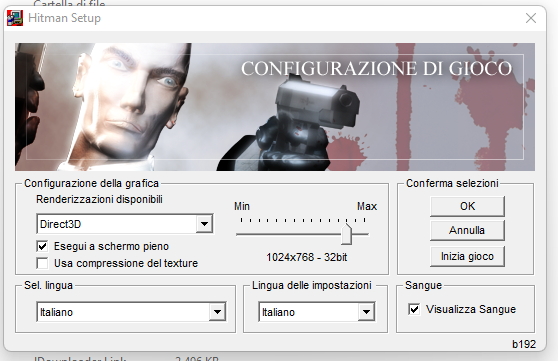The height and width of the screenshot is (361, 558).
Task: Start the game with Inizia gioco
Action: point(467,256)
